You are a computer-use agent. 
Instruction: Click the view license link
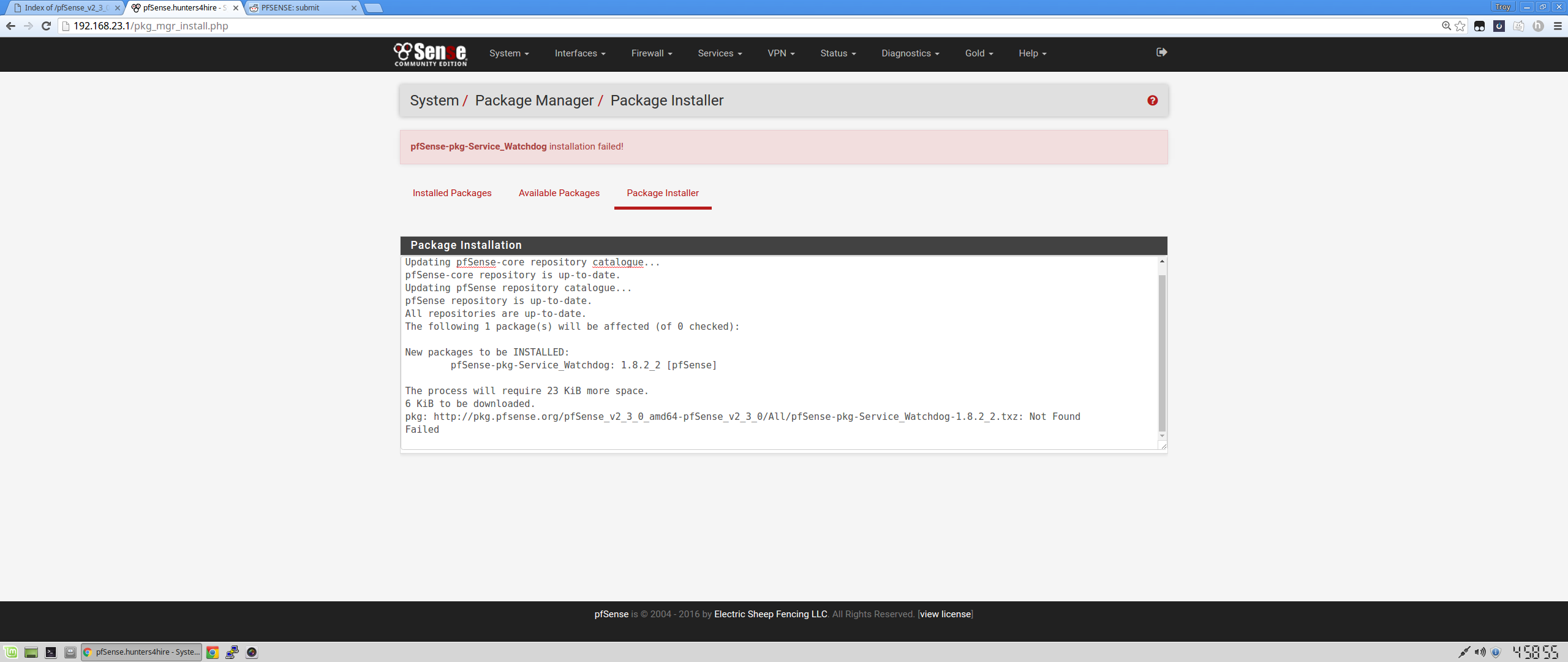click(945, 614)
